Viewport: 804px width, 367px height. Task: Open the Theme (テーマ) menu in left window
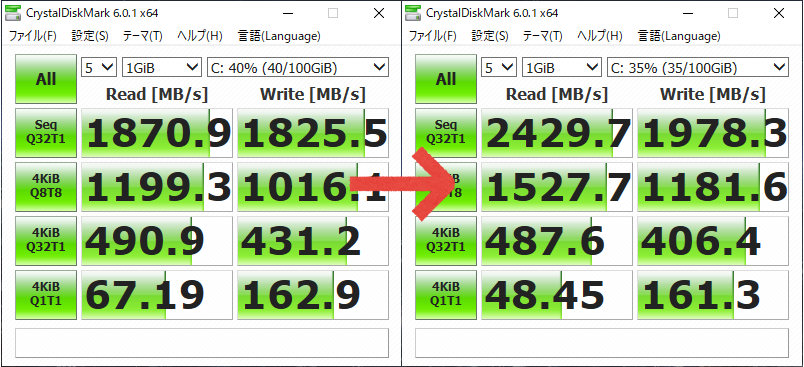click(143, 36)
